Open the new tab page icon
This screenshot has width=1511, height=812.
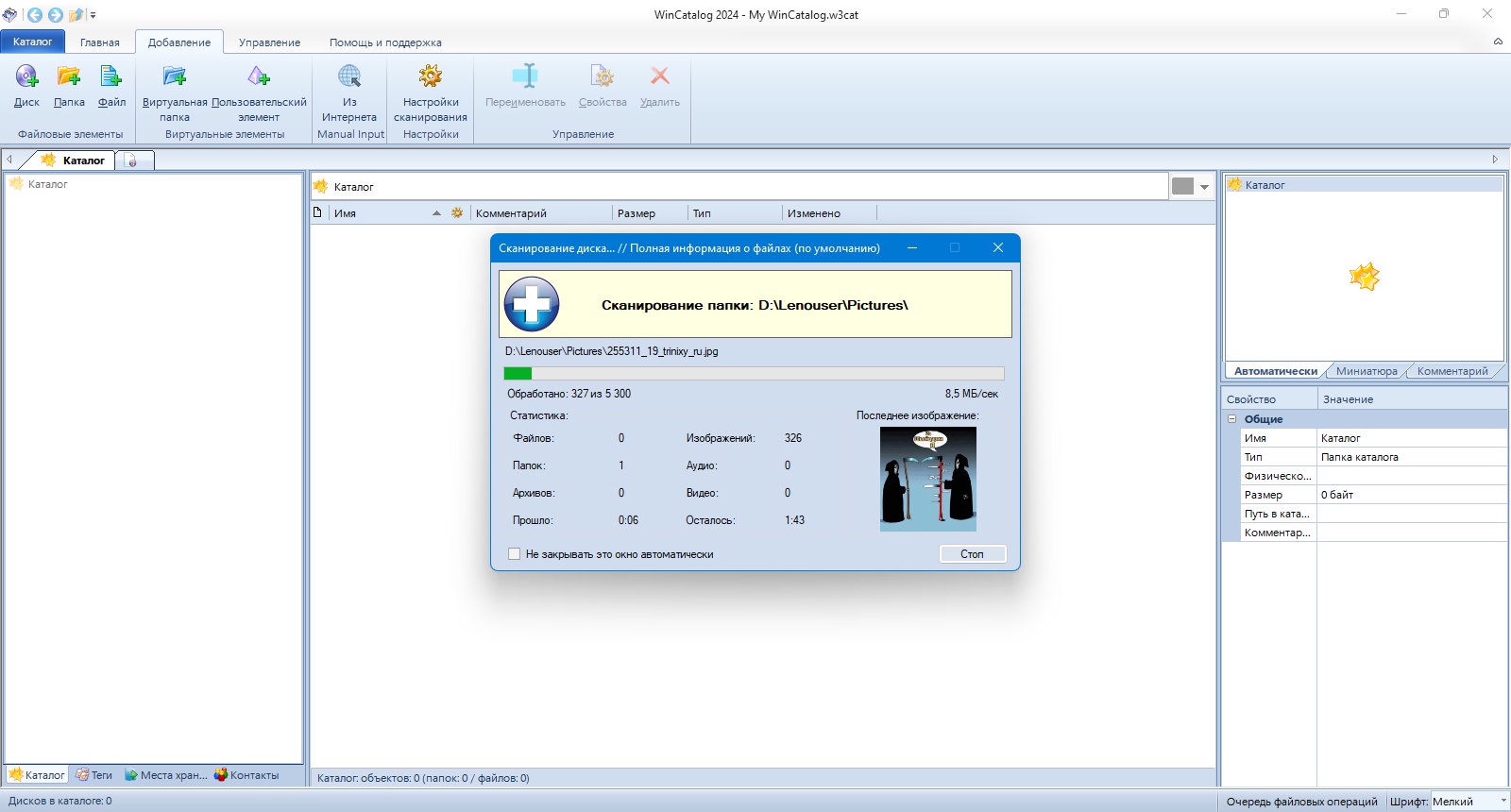(132, 161)
